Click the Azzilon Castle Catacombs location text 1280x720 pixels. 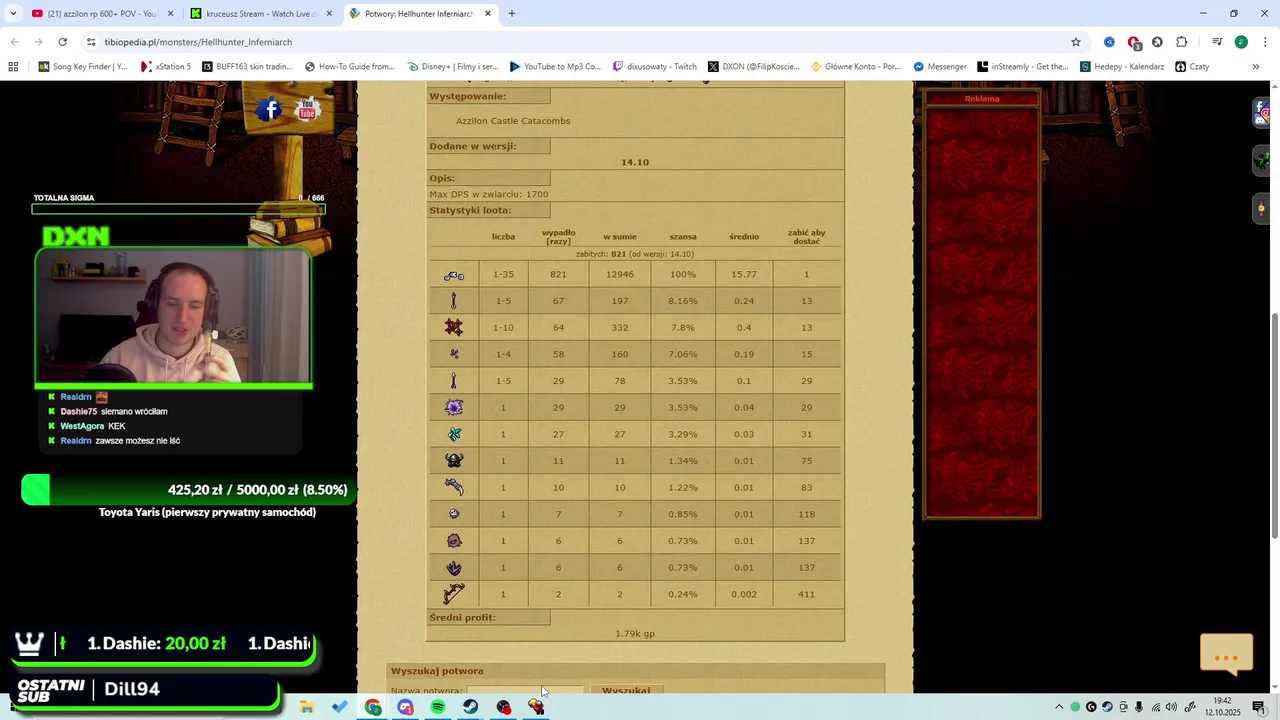(513, 121)
